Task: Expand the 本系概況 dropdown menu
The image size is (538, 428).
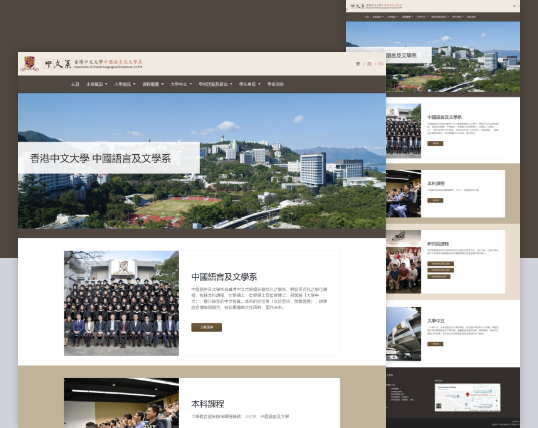Action: pyautogui.click(x=97, y=84)
